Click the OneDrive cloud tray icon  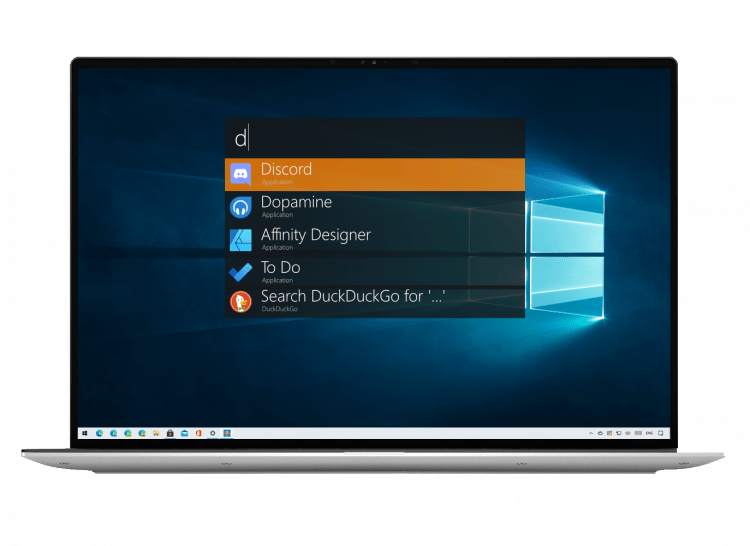pyautogui.click(x=600, y=433)
